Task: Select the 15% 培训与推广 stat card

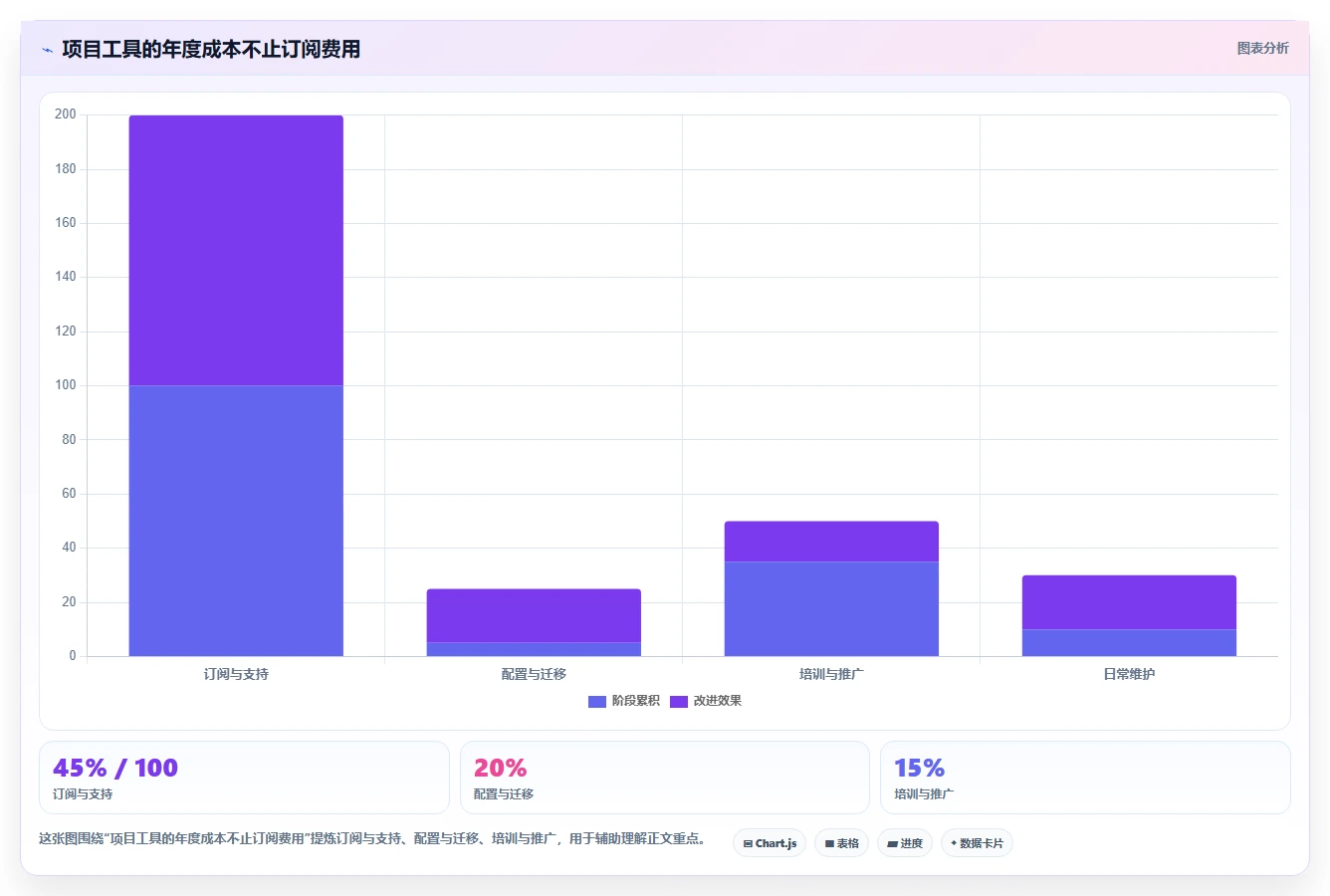Action: coord(1085,778)
